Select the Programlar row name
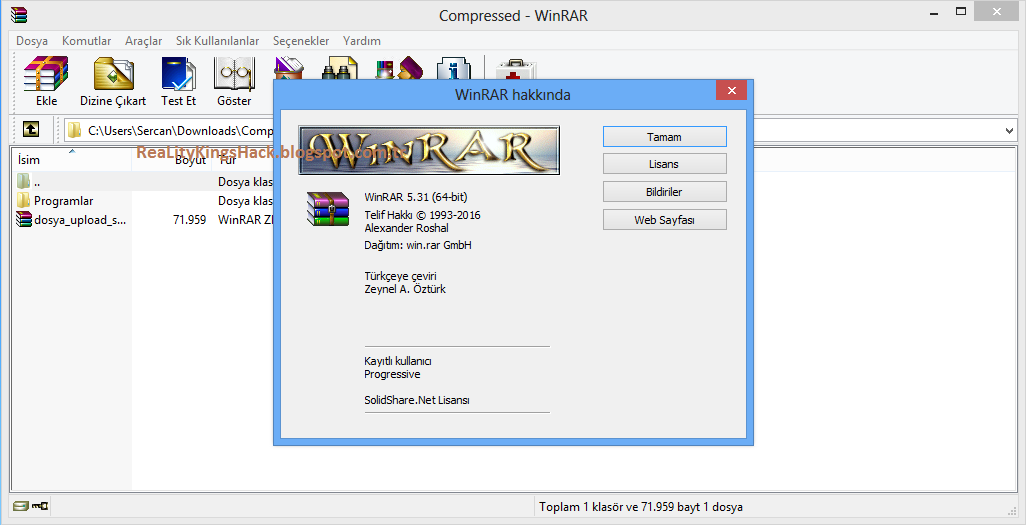The height and width of the screenshot is (525, 1026). click(63, 201)
